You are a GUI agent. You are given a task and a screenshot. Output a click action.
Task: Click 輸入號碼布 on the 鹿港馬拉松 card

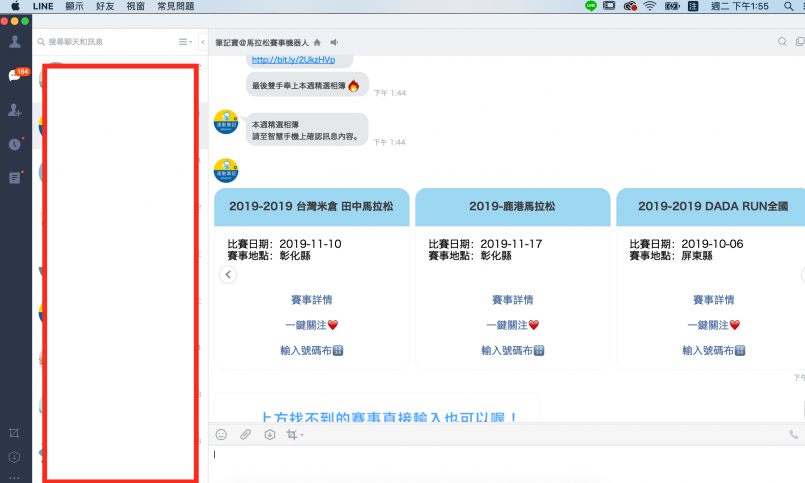tap(512, 351)
